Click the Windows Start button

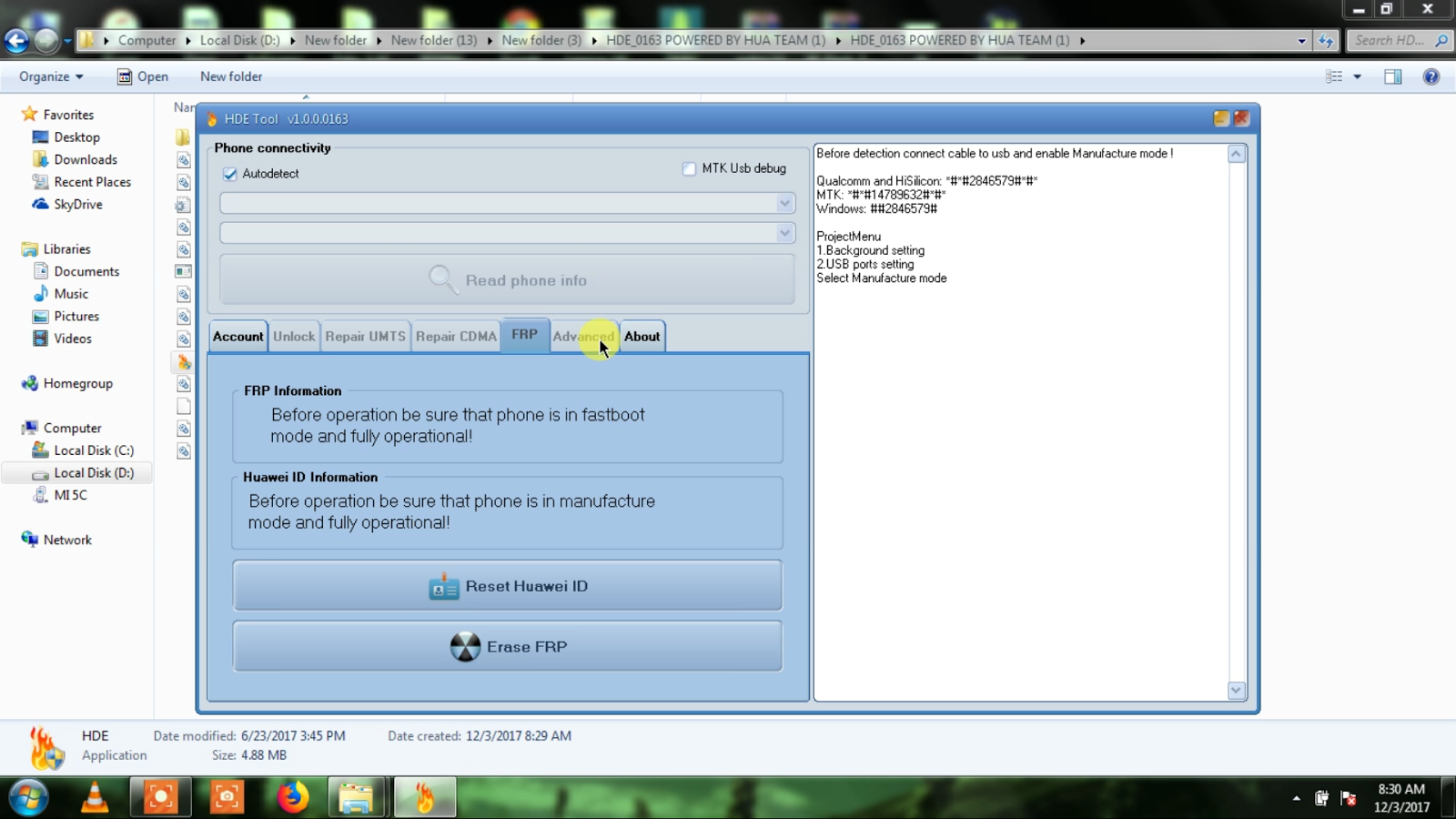tap(28, 798)
